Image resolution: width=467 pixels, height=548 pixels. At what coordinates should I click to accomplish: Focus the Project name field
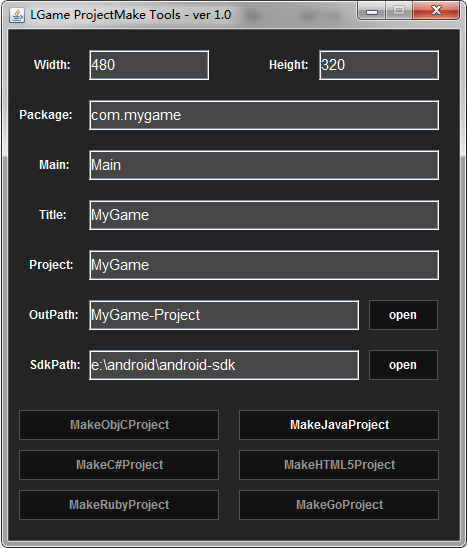coord(264,265)
